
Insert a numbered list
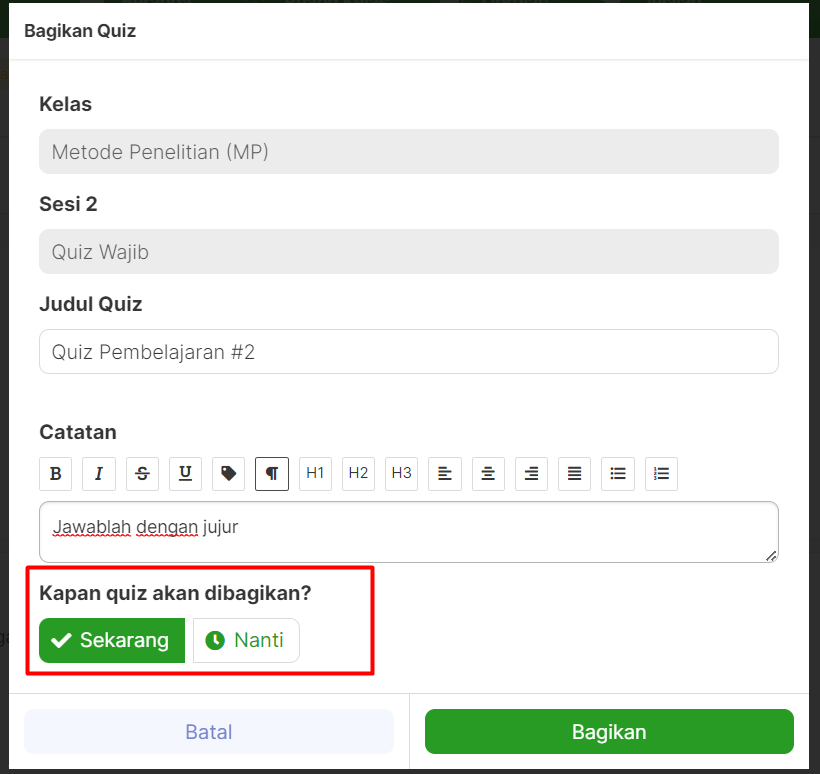click(661, 474)
